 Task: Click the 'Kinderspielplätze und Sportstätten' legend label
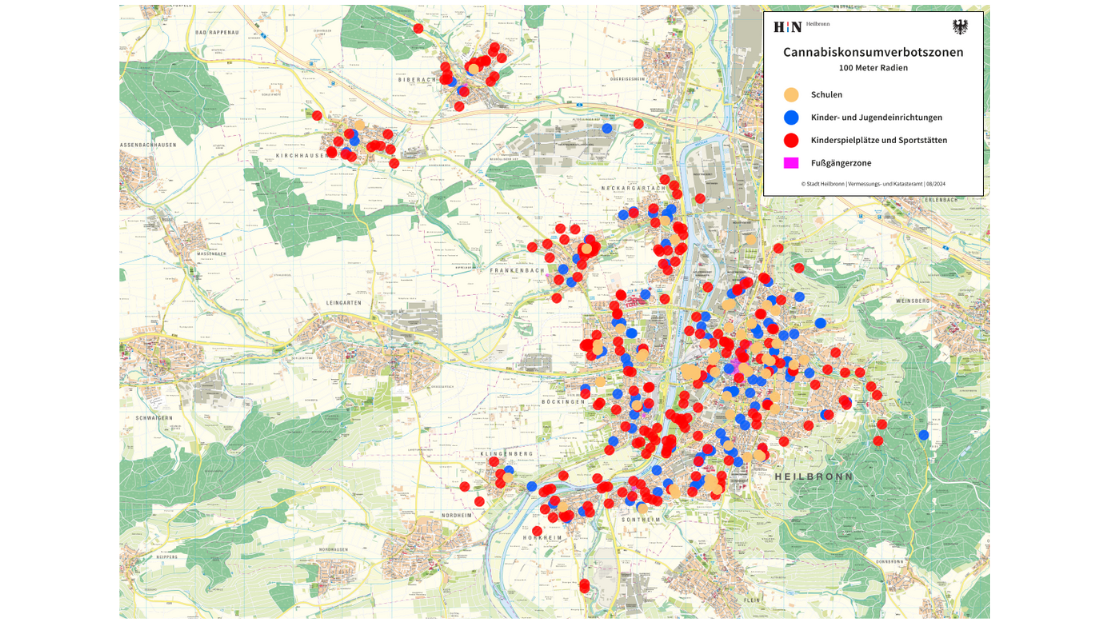(879, 141)
